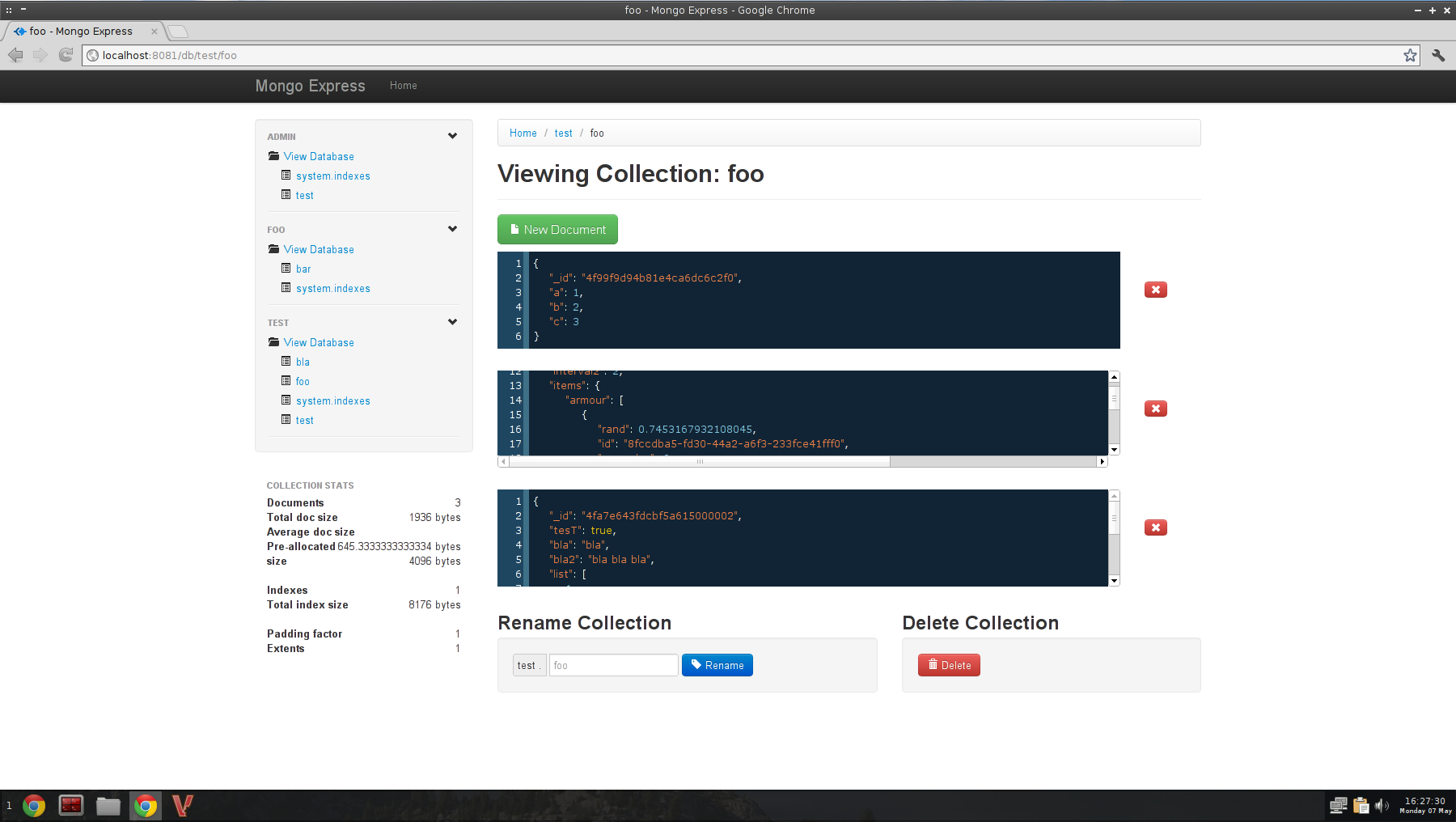Open the bla collection under TEST
Image resolution: width=1456 pixels, height=822 pixels.
pyautogui.click(x=303, y=362)
